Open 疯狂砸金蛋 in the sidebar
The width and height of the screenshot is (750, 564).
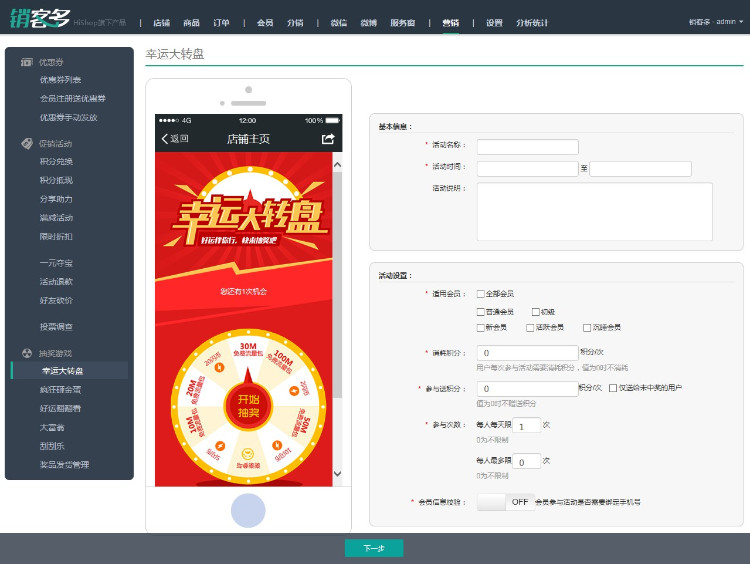click(60, 390)
